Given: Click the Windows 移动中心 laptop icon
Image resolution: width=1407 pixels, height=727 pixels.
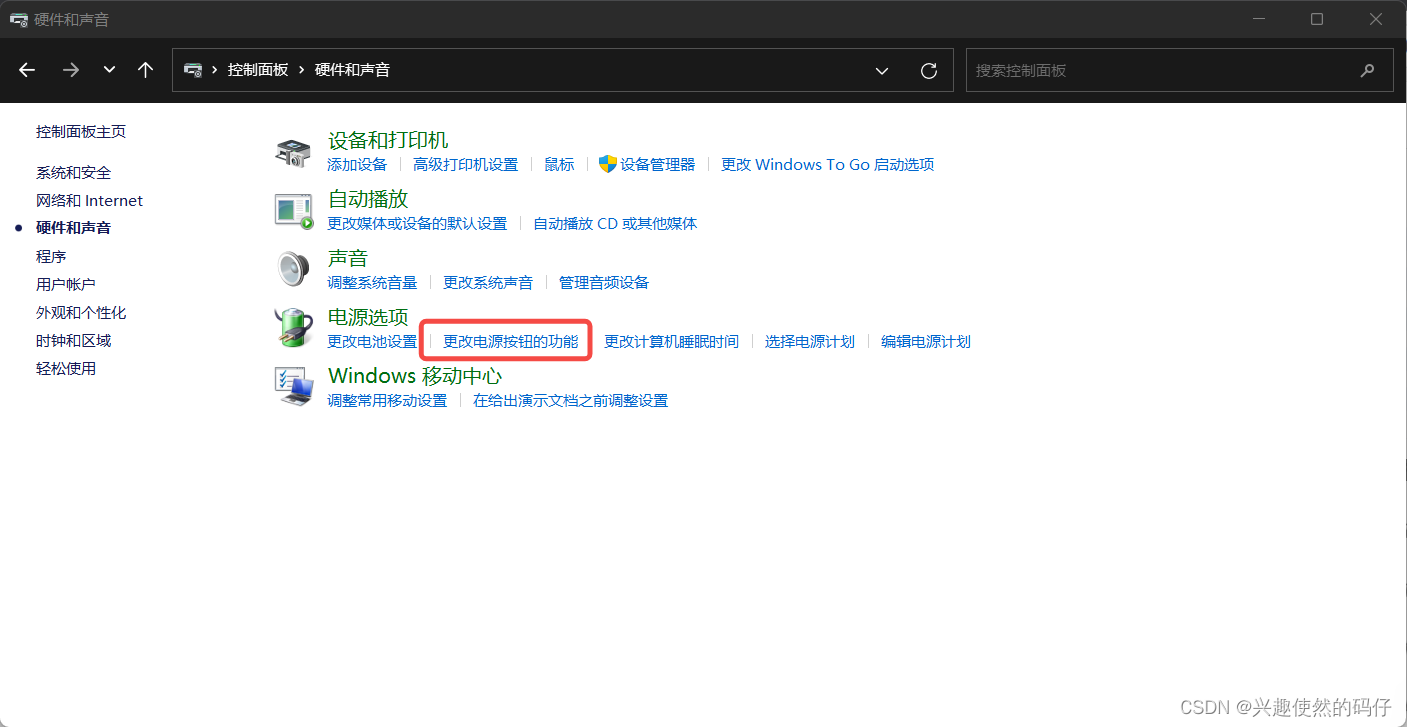Looking at the screenshot, I should 294,386.
